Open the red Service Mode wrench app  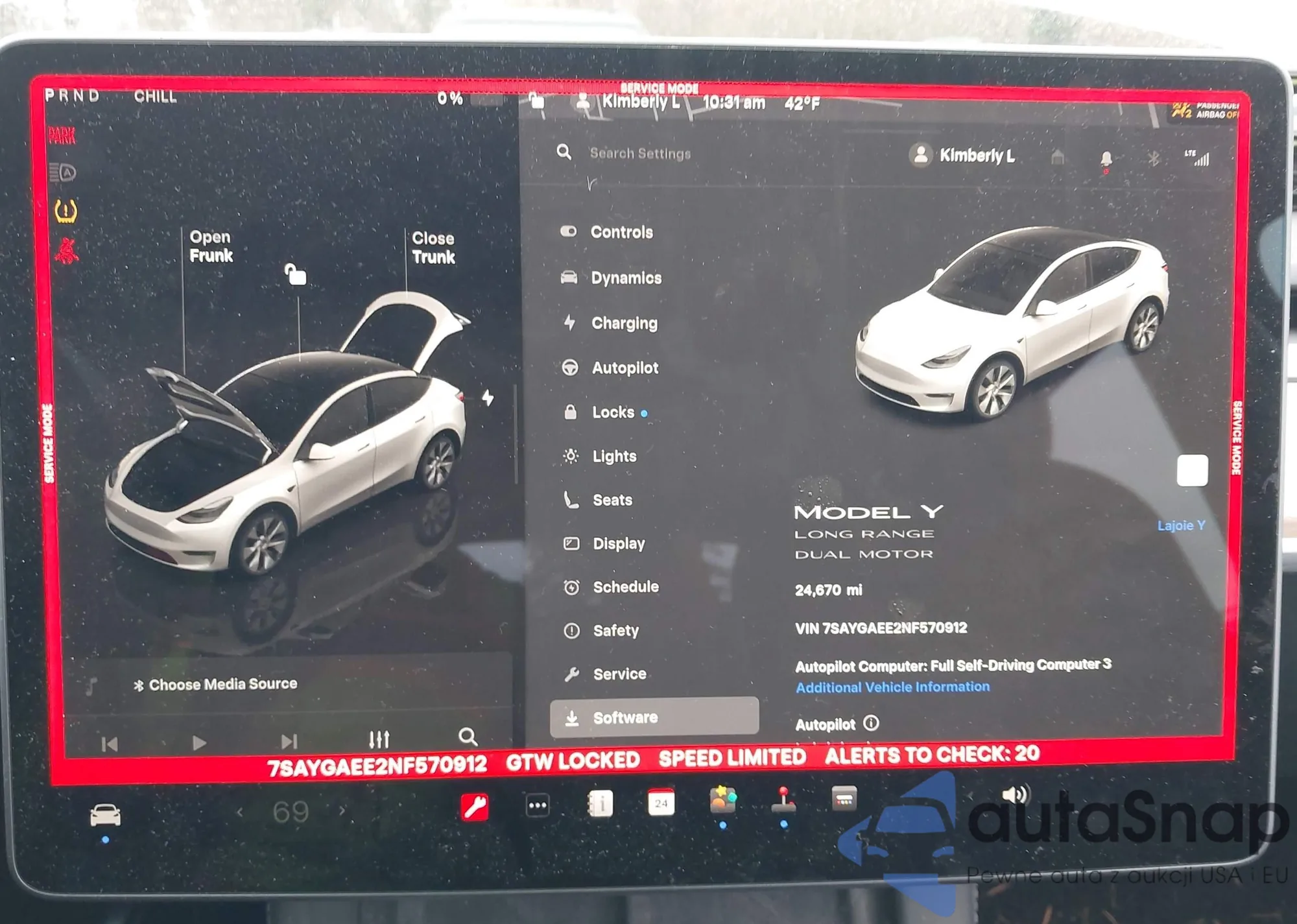[x=475, y=807]
